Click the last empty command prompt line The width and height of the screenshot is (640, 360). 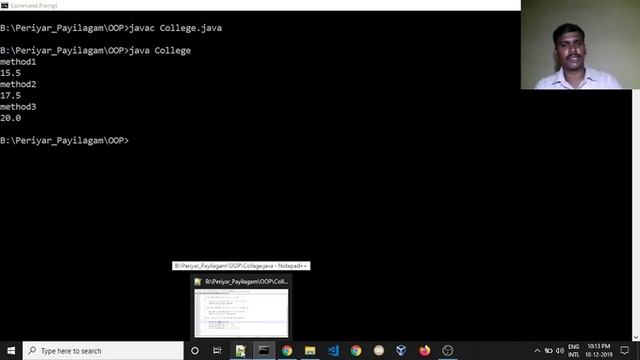[x=64, y=140]
